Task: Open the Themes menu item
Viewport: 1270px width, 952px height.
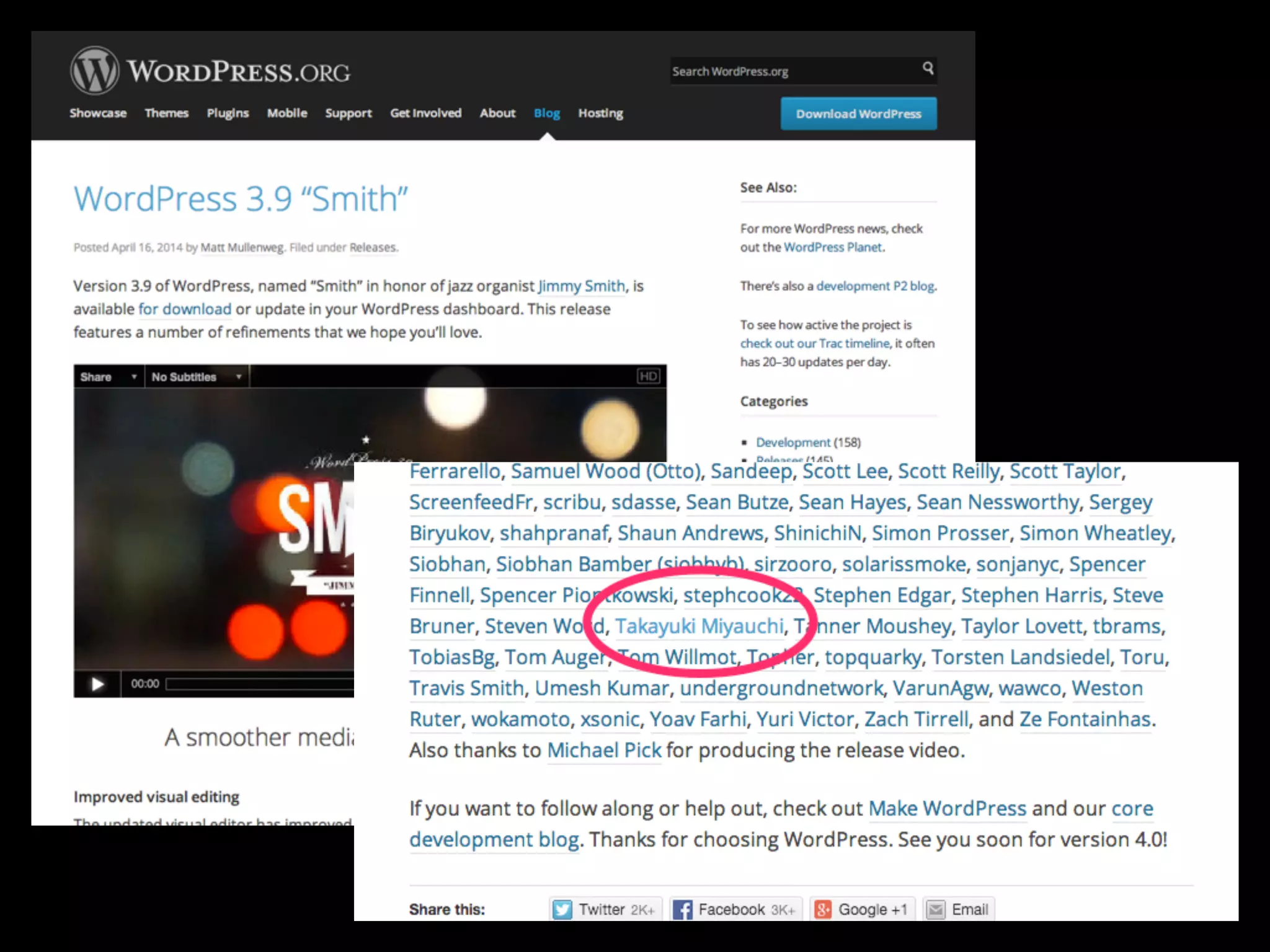Action: point(166,113)
